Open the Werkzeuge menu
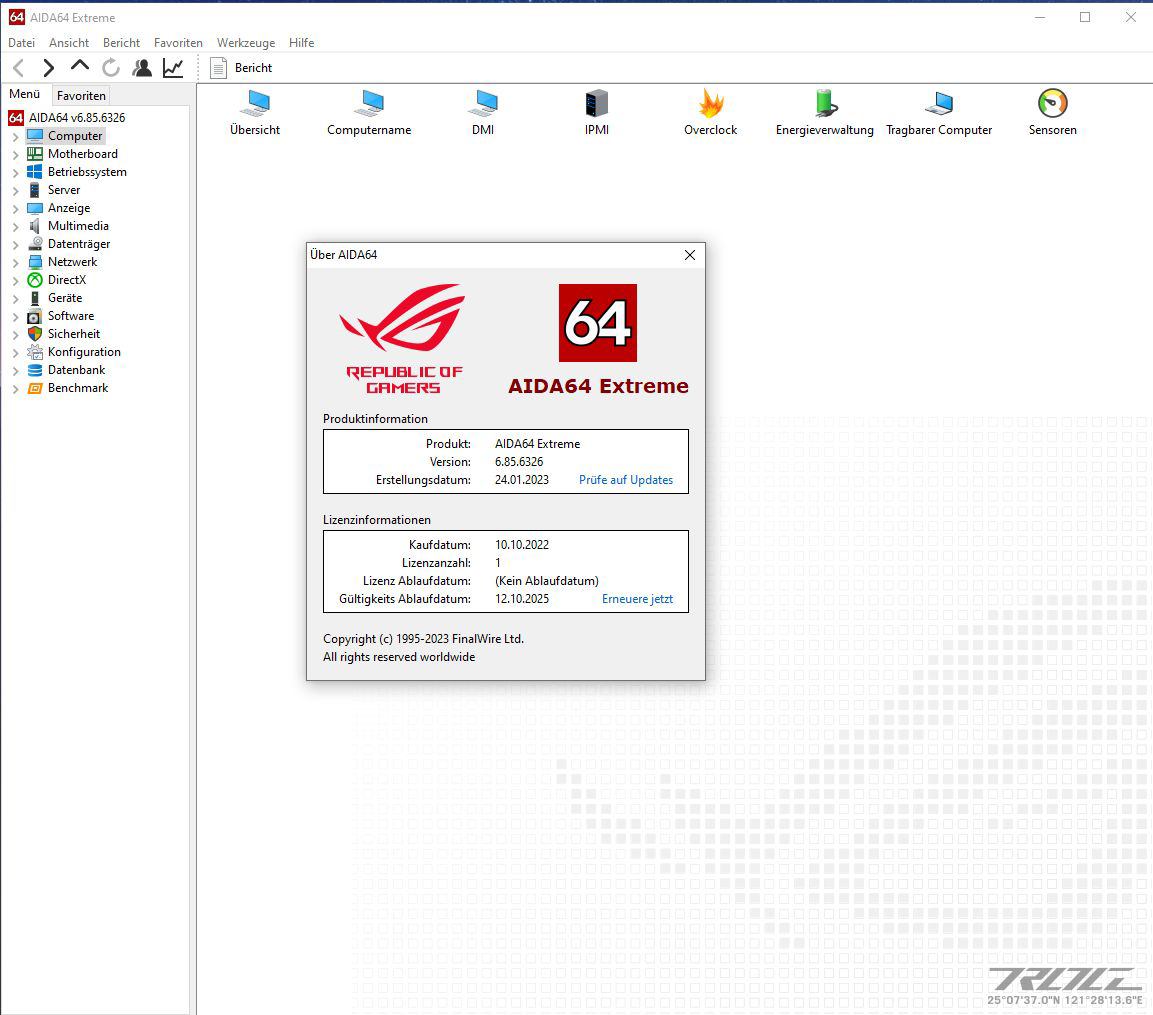 [x=245, y=42]
